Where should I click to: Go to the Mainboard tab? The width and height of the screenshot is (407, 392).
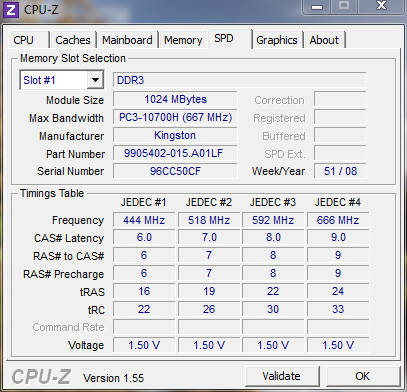pyautogui.click(x=127, y=40)
